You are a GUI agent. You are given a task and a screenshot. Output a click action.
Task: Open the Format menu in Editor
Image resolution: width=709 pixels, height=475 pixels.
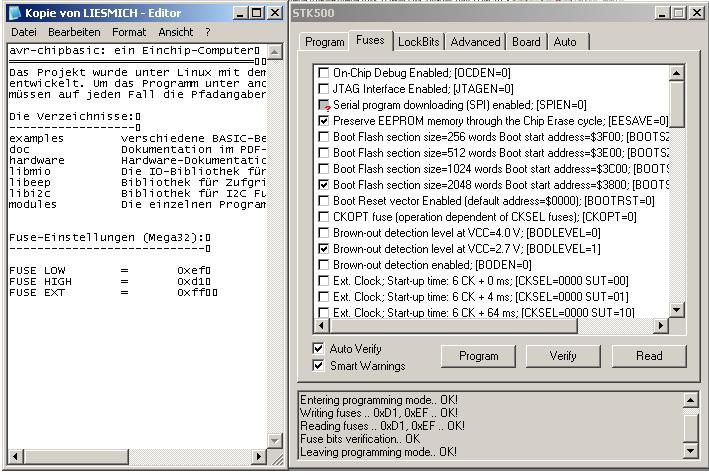(129, 32)
